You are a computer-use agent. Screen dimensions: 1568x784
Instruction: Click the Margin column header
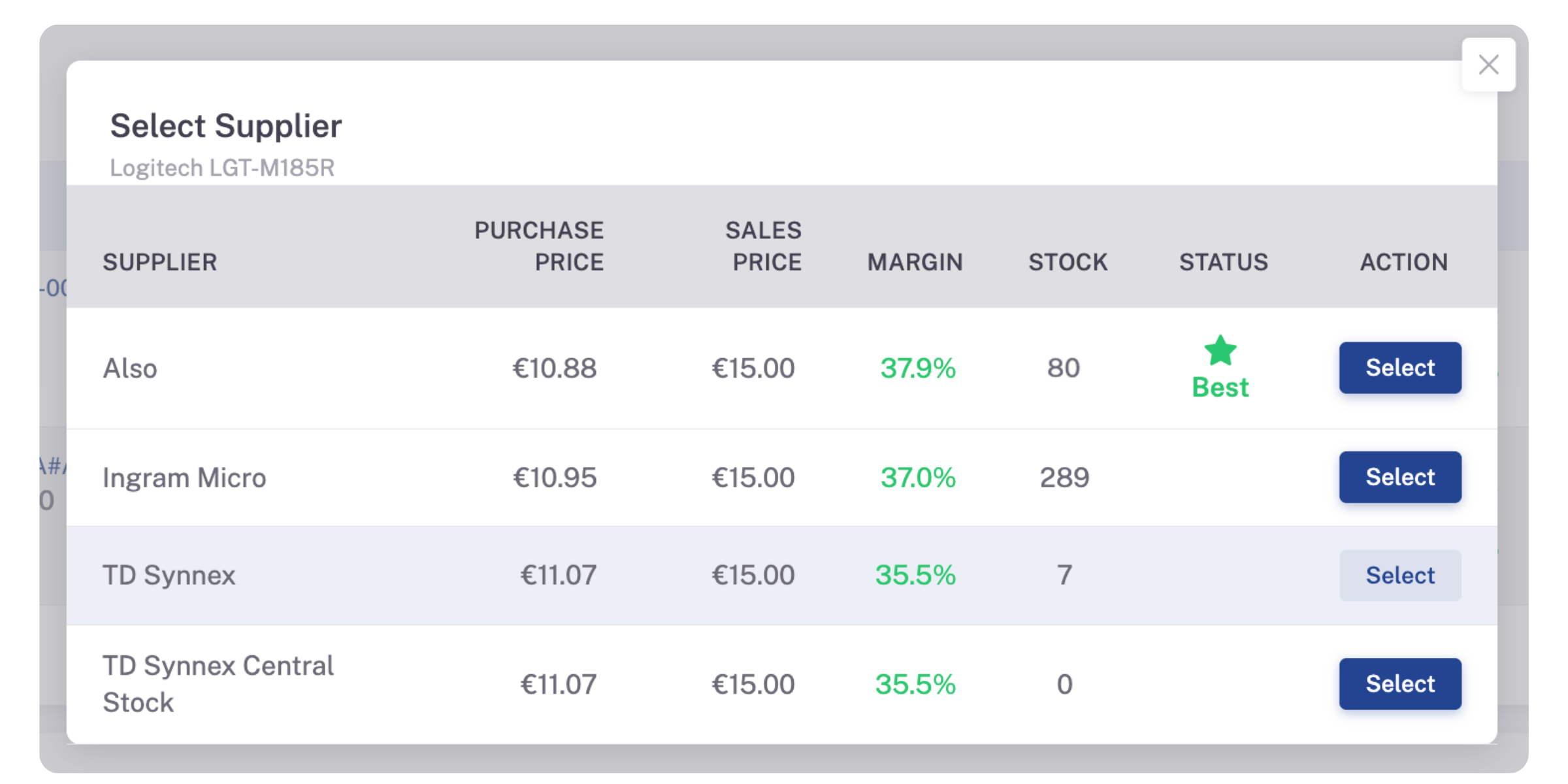coord(915,262)
